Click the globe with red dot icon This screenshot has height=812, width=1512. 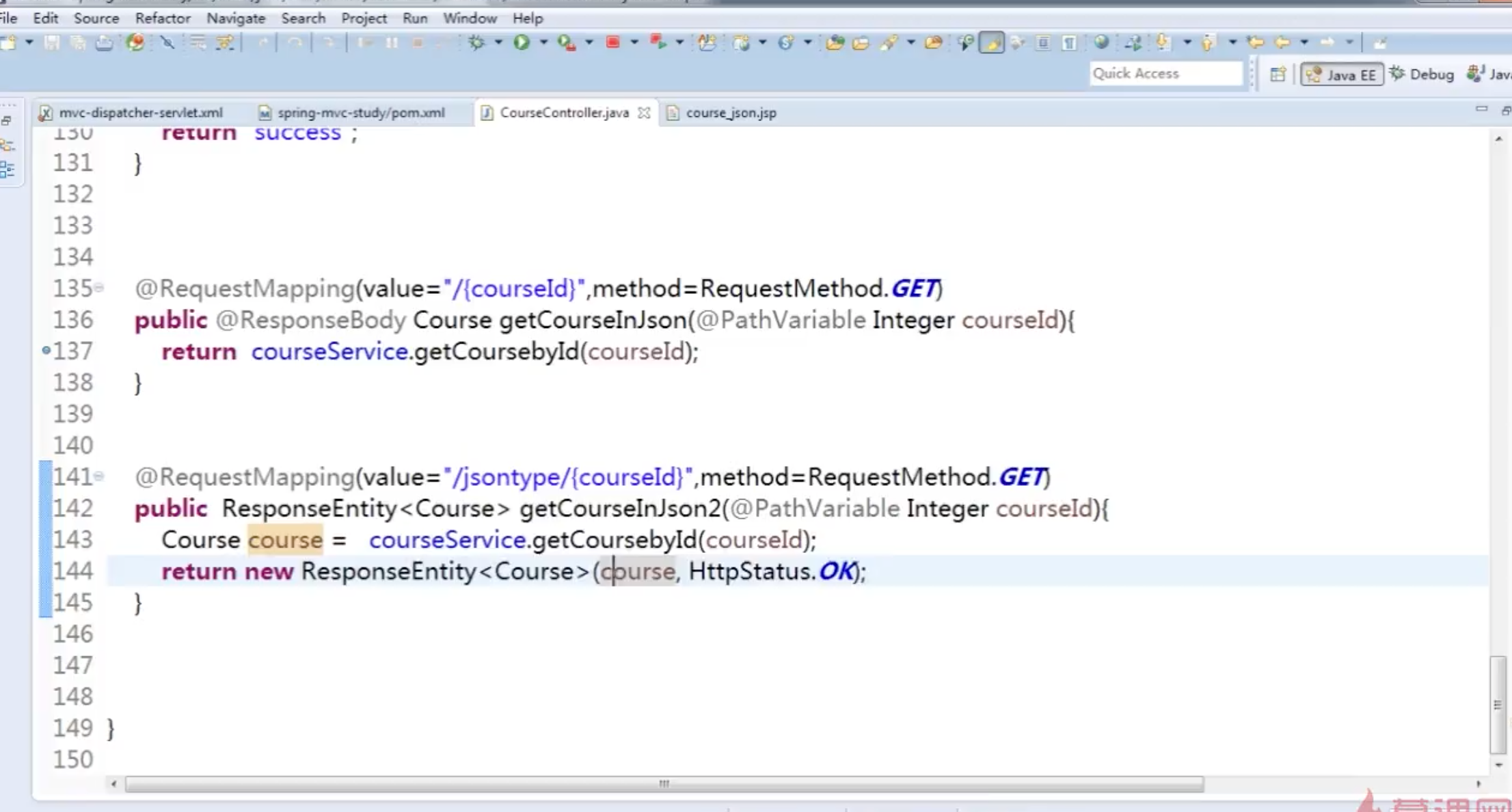[135, 43]
